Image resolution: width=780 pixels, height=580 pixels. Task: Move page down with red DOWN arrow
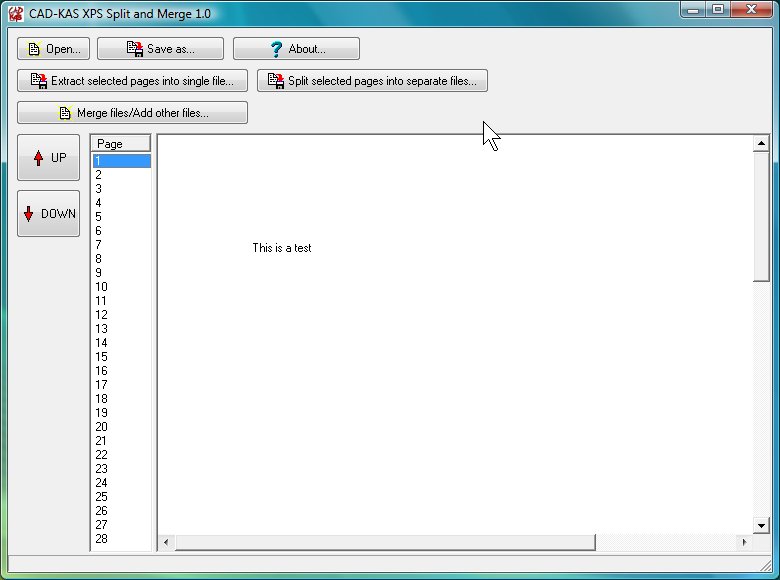29,214
